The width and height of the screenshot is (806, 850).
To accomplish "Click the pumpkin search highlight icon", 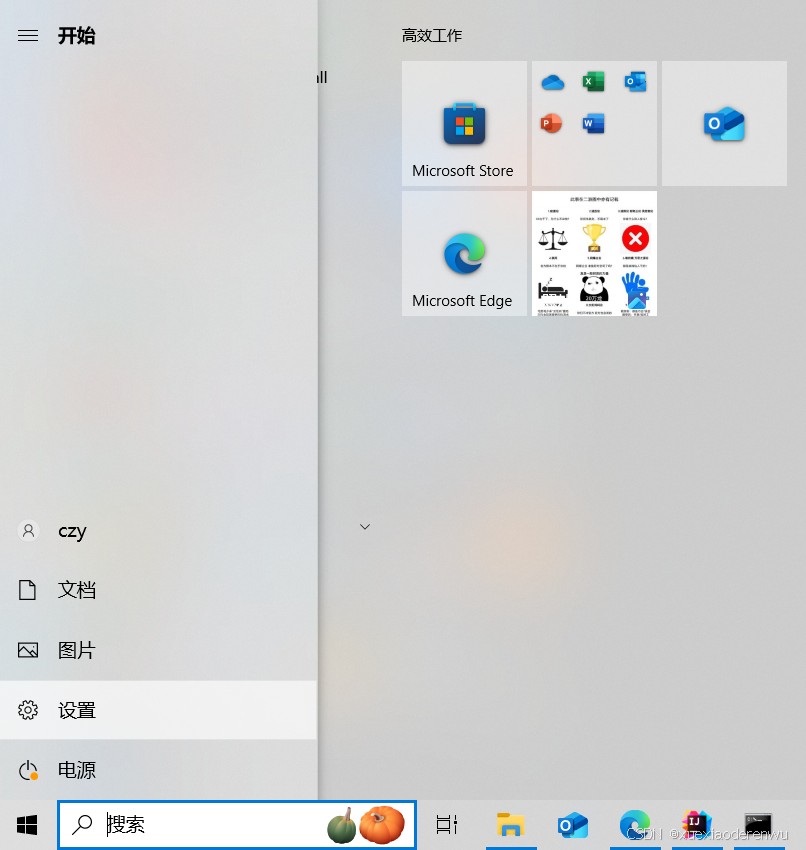I will coord(366,825).
